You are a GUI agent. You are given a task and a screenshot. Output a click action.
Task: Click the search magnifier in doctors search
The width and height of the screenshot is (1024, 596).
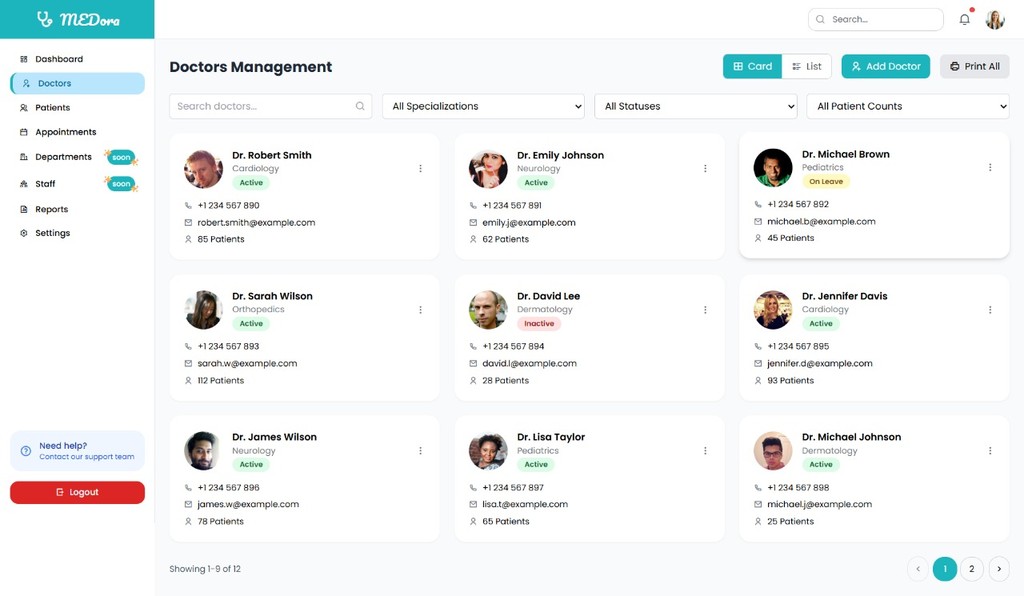pyautogui.click(x=360, y=106)
